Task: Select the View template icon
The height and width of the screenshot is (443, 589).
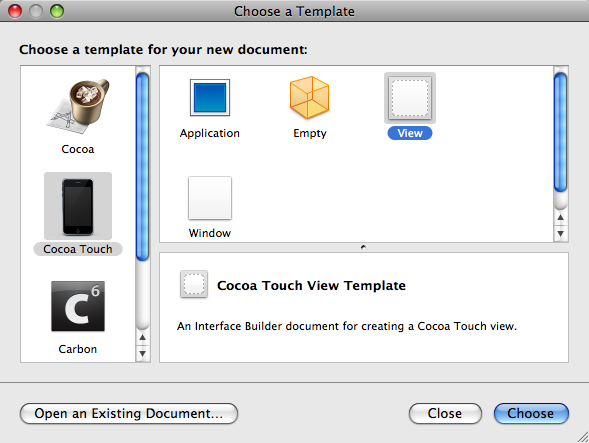Action: pos(410,98)
